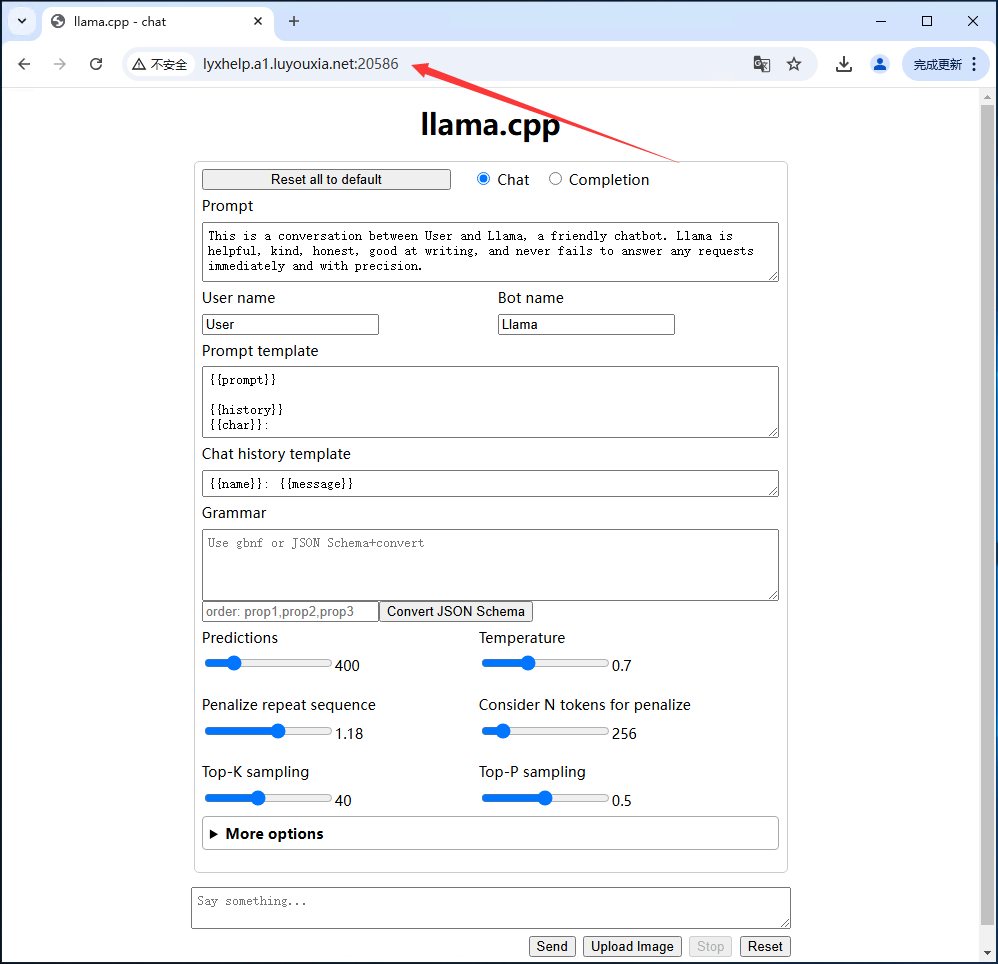Click the Upload Image button

[x=632, y=946]
